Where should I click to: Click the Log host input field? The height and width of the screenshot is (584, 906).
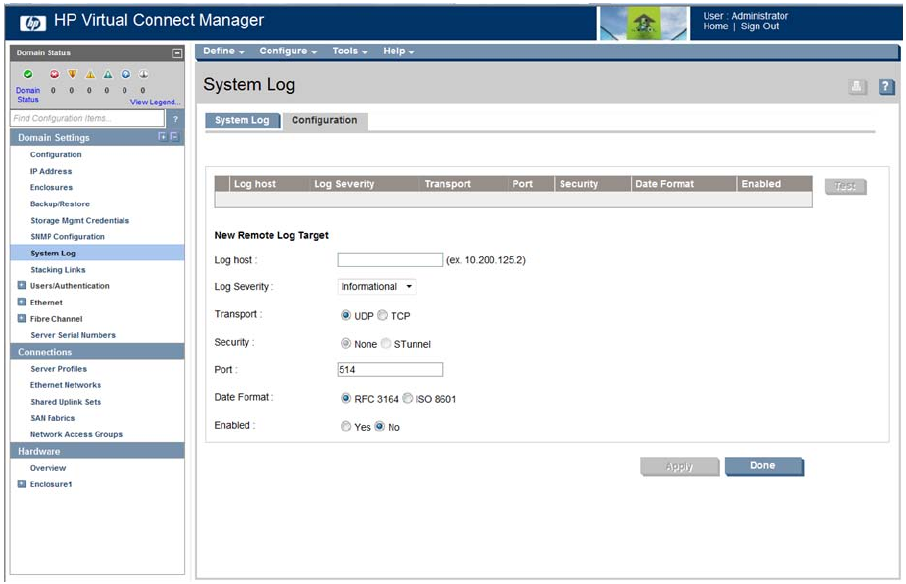(x=390, y=260)
